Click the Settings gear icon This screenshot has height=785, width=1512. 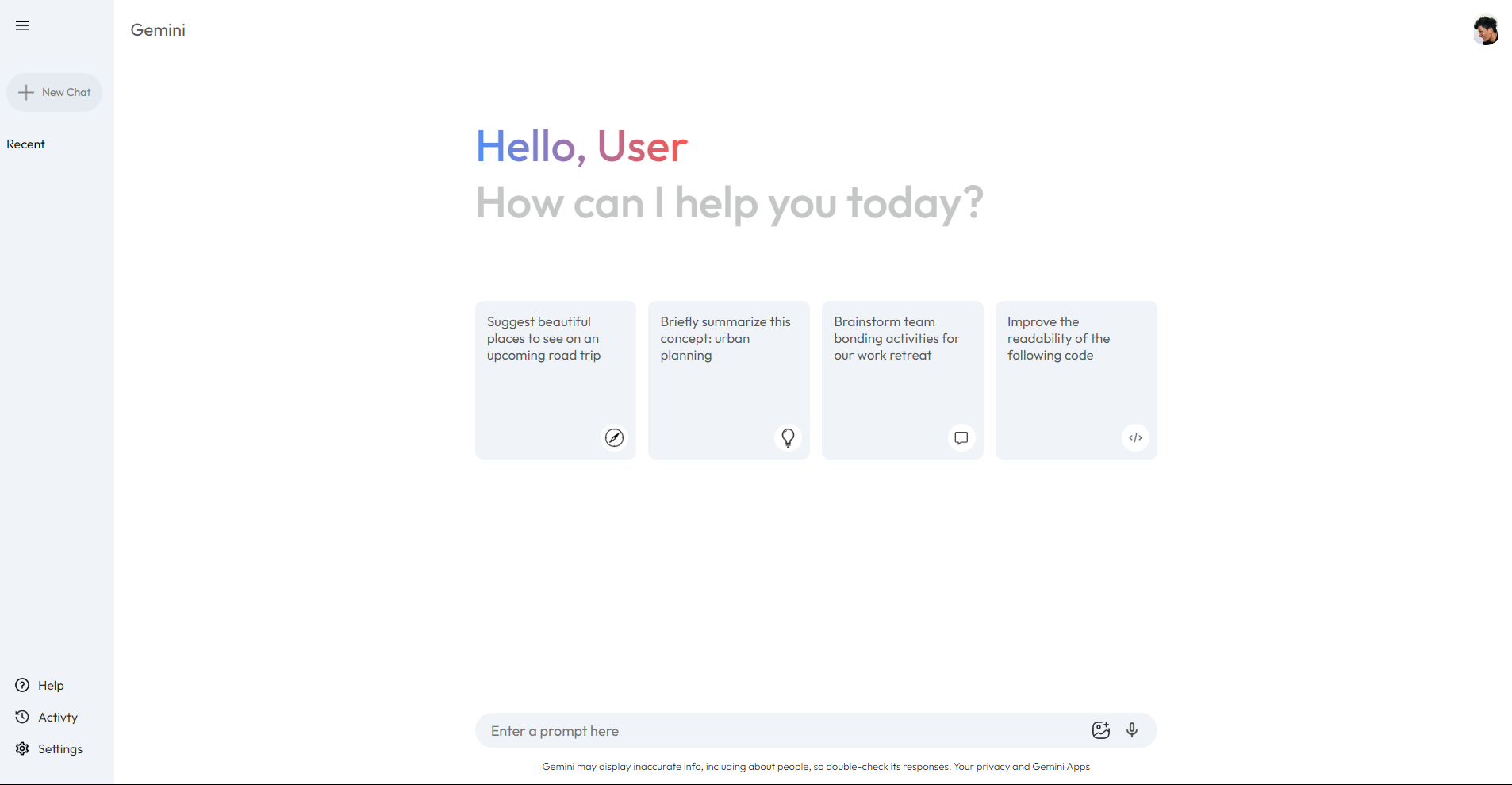[22, 749]
